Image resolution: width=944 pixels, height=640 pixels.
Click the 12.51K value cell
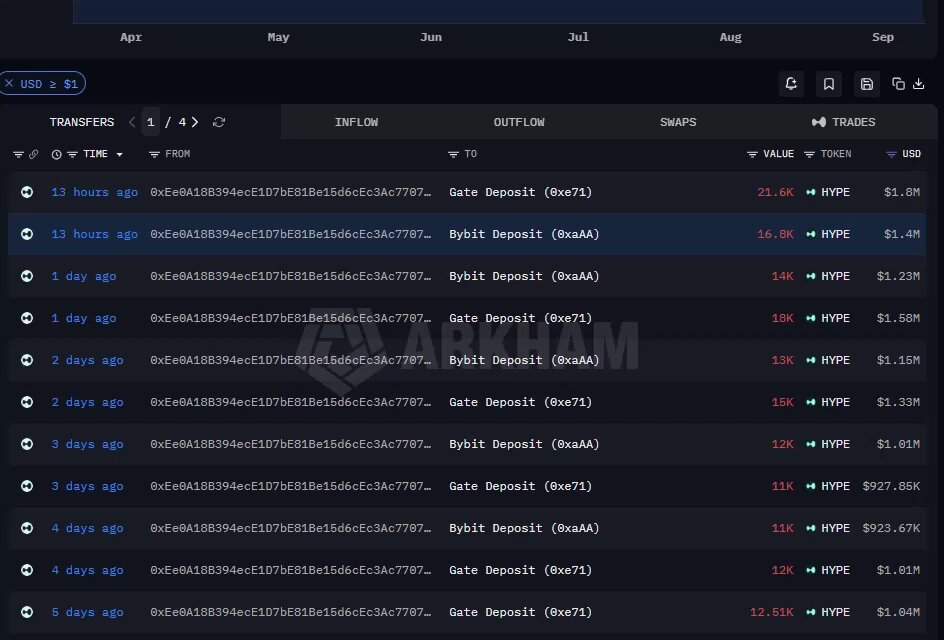[x=772, y=612]
